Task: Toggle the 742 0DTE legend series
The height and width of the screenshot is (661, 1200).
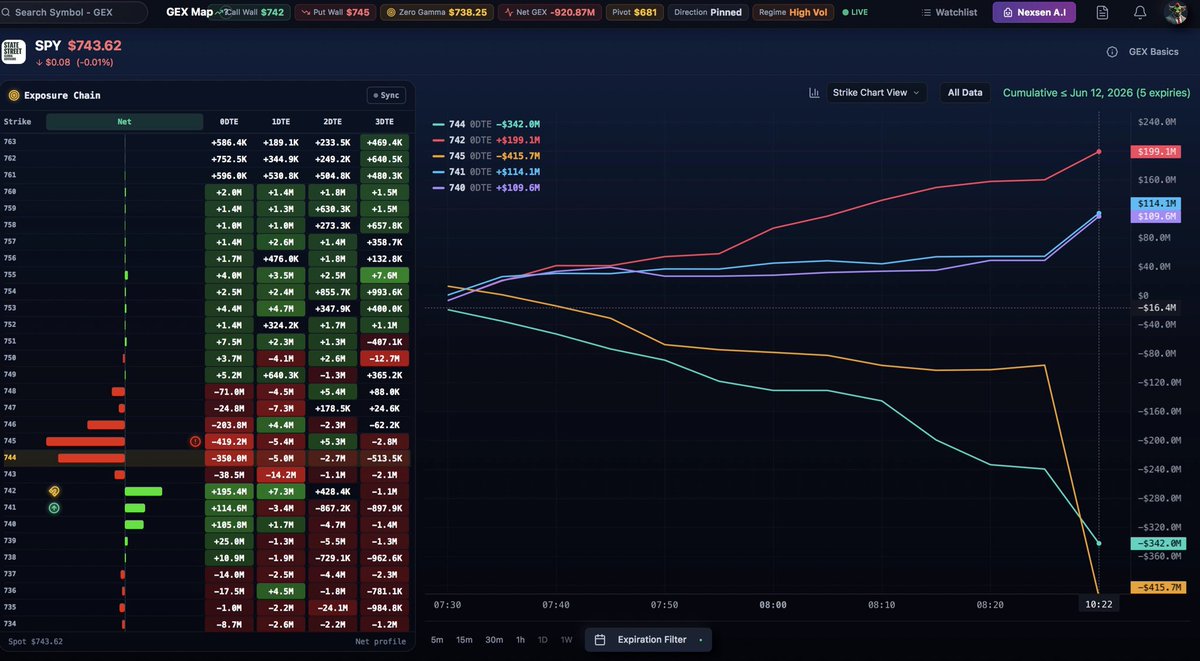Action: pyautogui.click(x=486, y=140)
